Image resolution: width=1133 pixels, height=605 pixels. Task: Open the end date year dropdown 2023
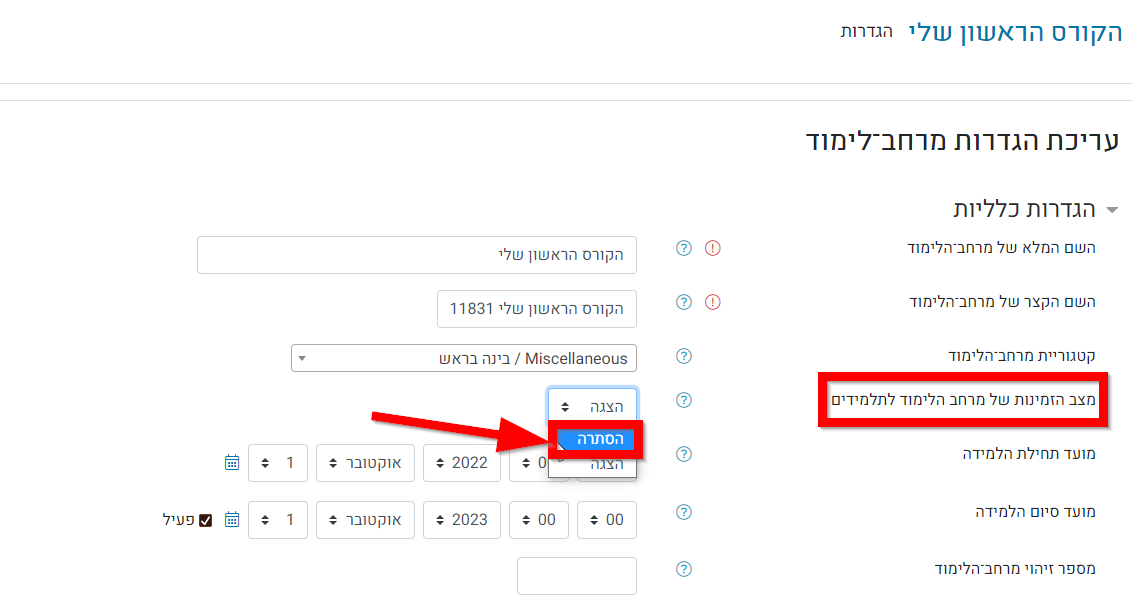point(462,520)
